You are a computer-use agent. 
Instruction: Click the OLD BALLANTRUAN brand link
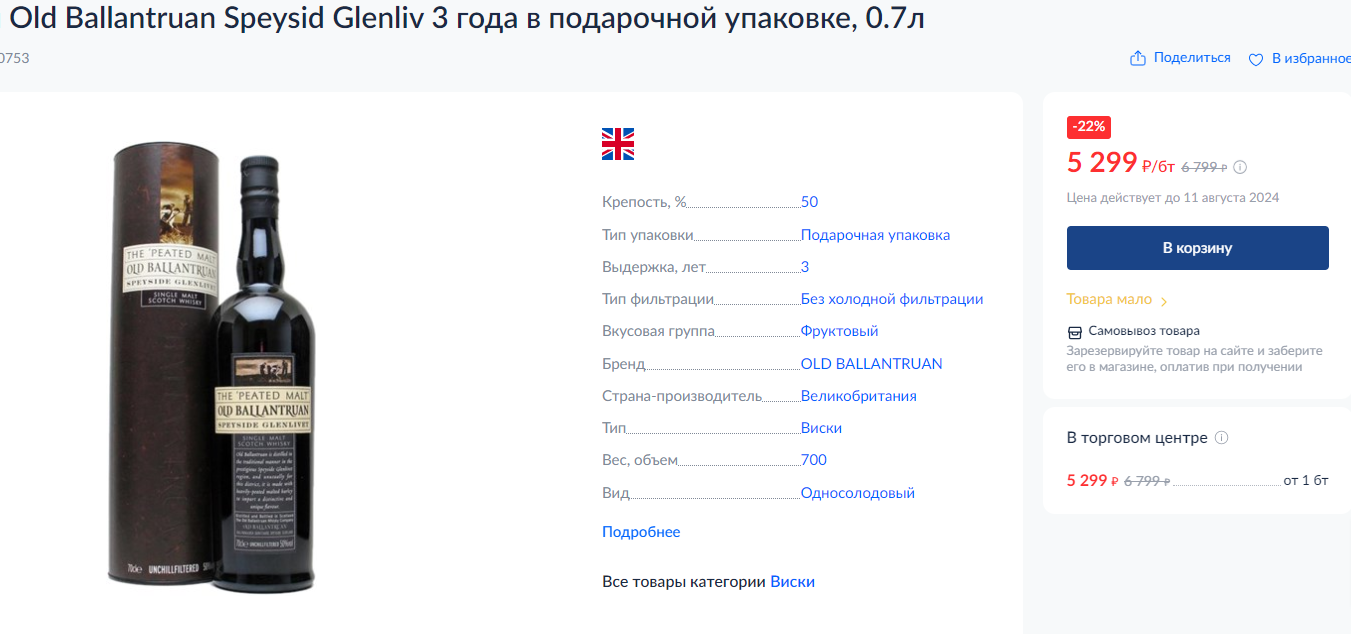pyautogui.click(x=871, y=364)
